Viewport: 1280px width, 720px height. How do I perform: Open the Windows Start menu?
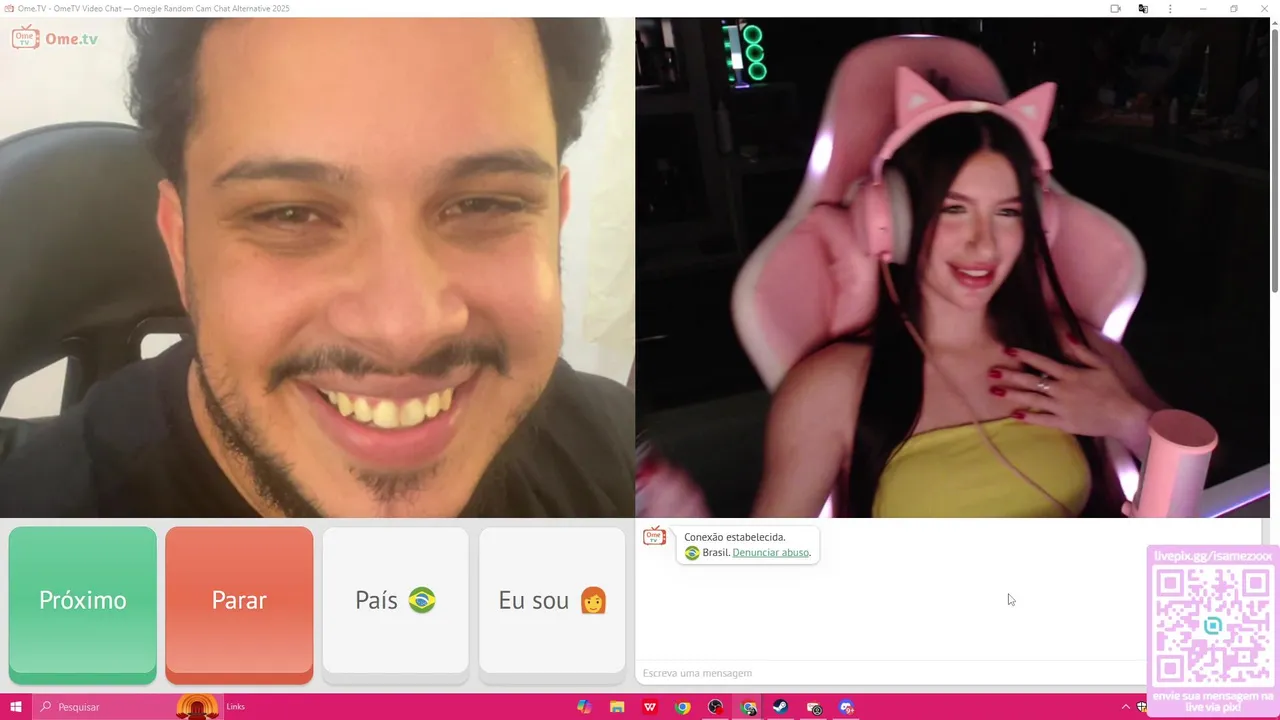16,707
